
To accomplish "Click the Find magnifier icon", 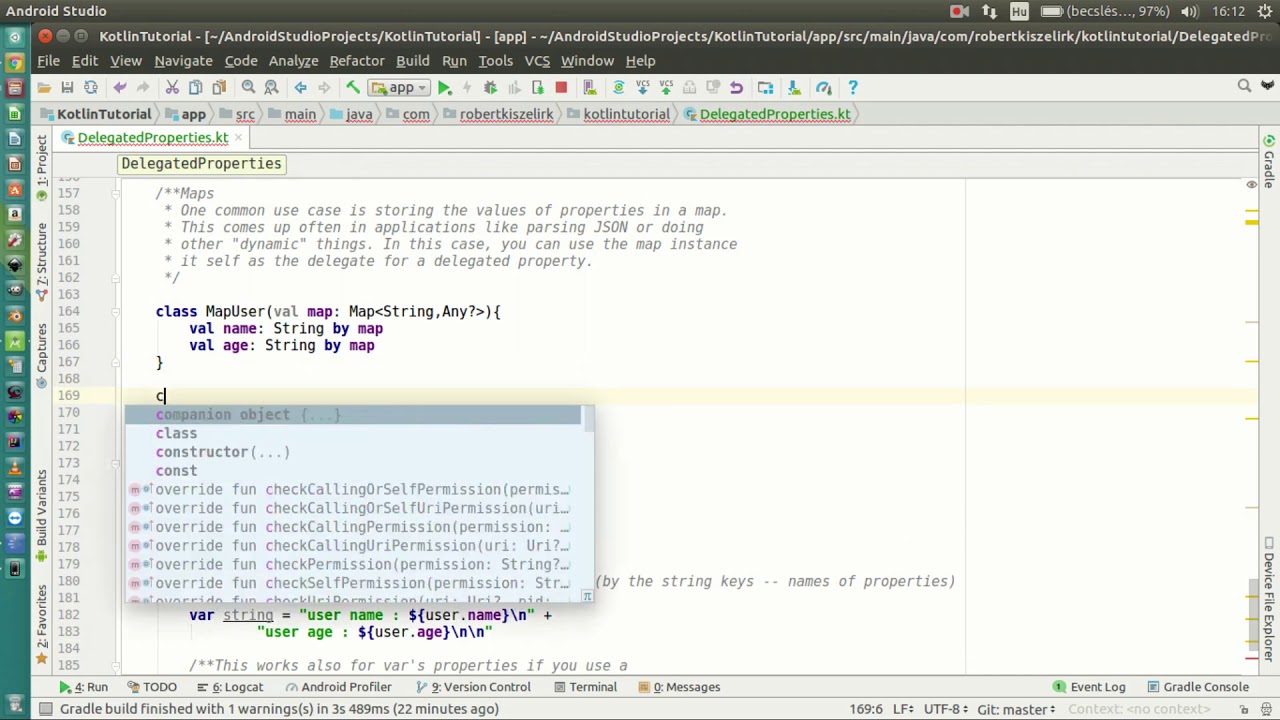I will click(248, 87).
